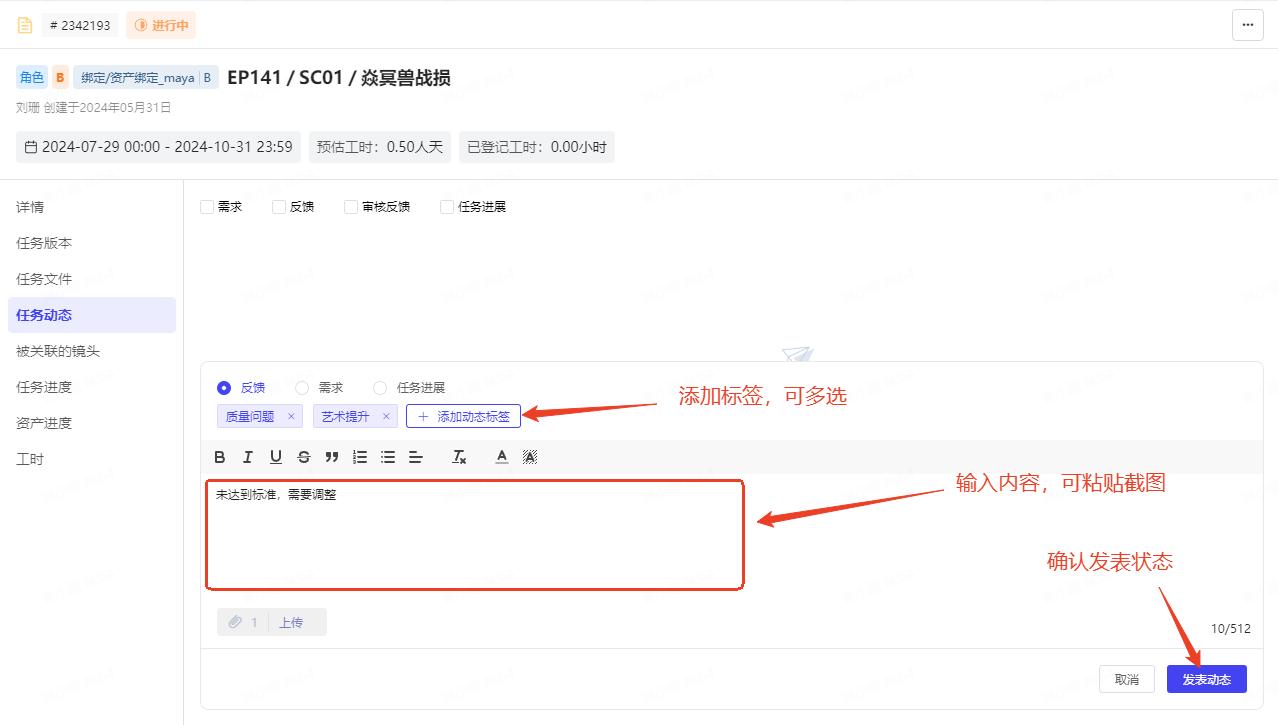Click the 角色 category tag
The width and height of the screenshot is (1278, 725).
coord(32,77)
